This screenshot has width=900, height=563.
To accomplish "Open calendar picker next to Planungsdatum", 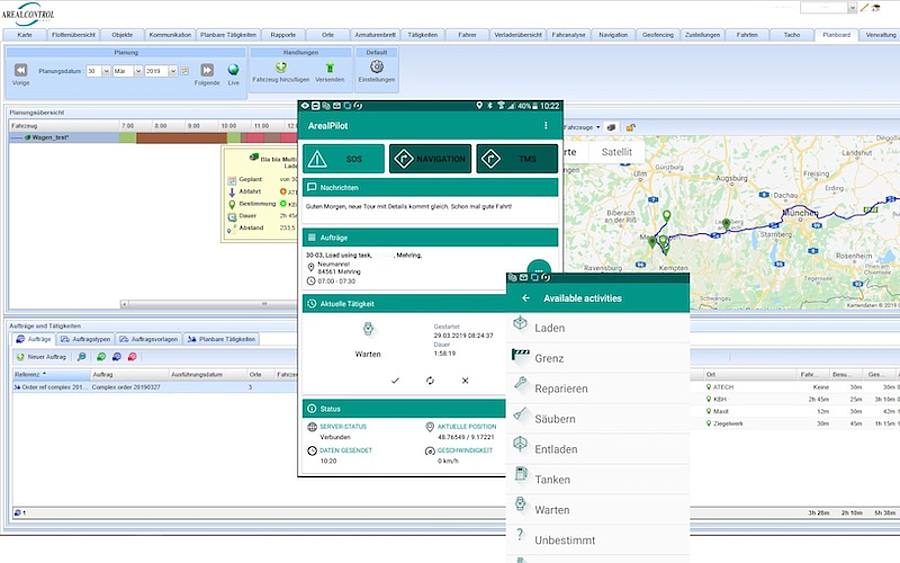I will click(185, 71).
